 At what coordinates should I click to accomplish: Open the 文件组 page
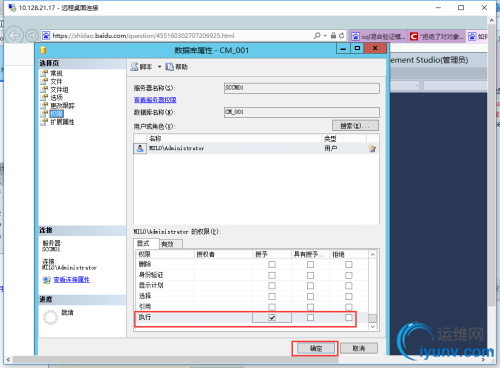coord(59,90)
